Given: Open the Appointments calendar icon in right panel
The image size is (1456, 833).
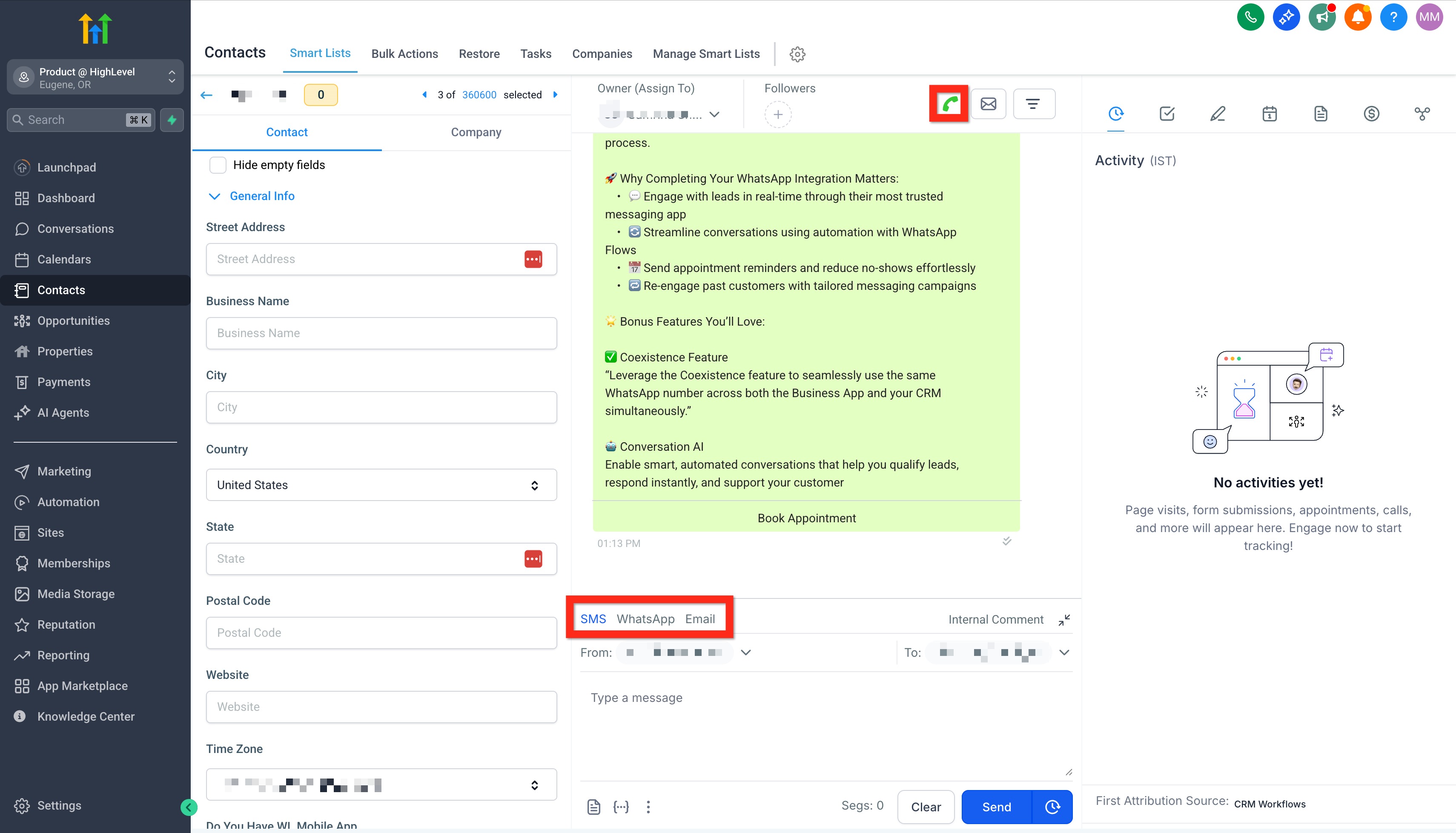Looking at the screenshot, I should (x=1270, y=113).
